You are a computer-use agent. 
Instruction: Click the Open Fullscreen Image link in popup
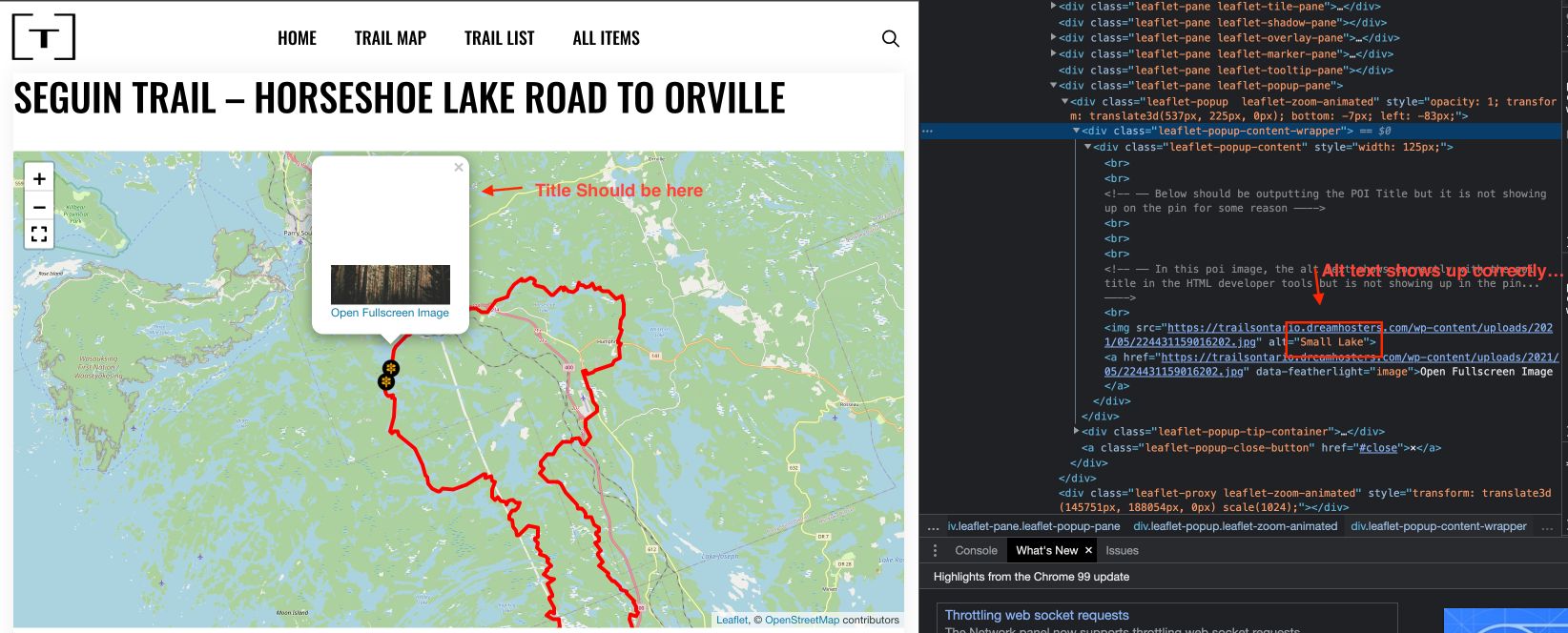[390, 313]
